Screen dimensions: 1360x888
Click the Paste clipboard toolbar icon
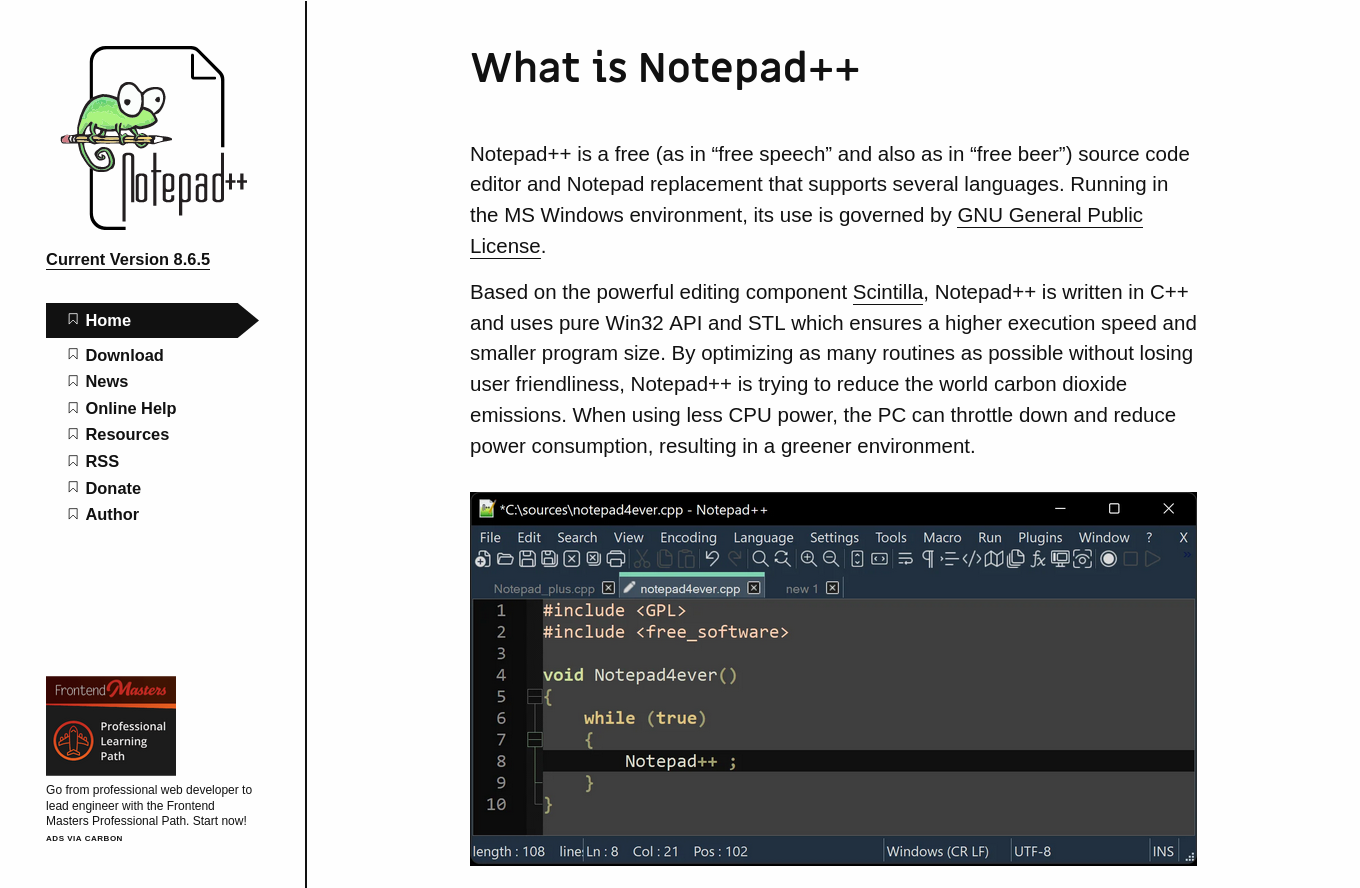coord(686,559)
